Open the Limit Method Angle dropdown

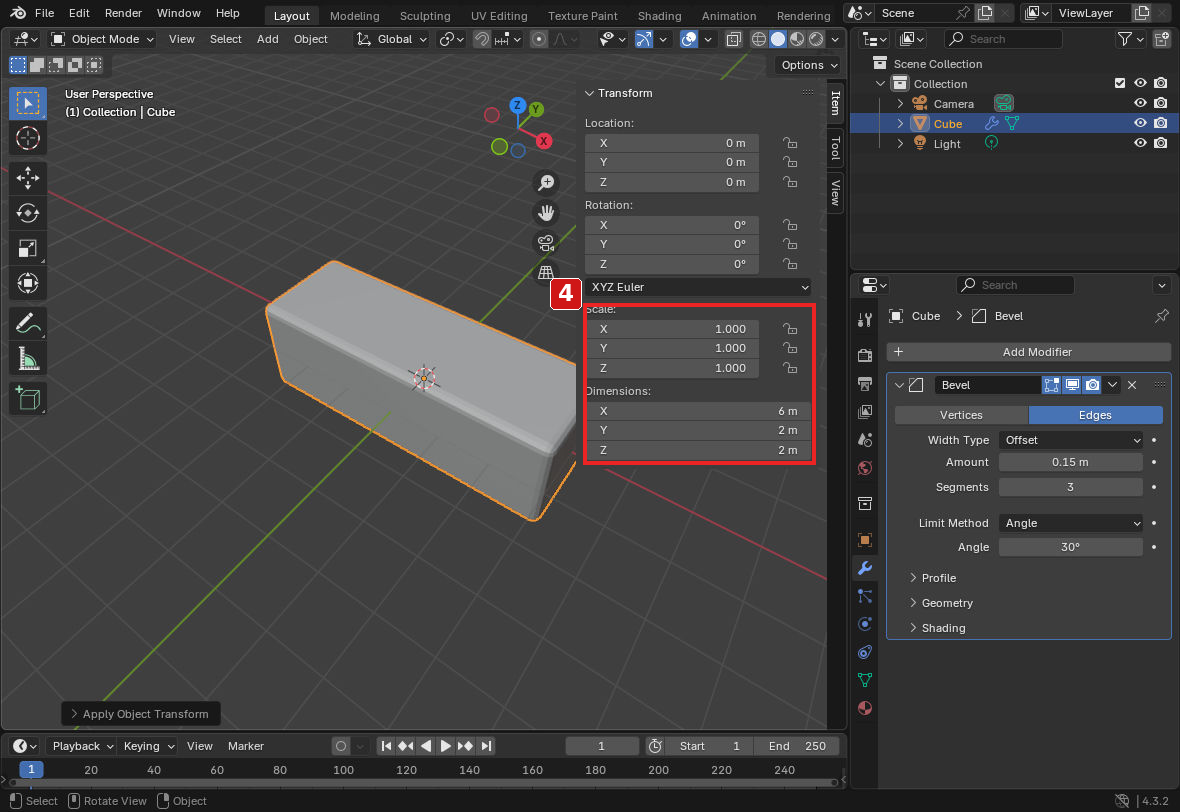click(1071, 523)
